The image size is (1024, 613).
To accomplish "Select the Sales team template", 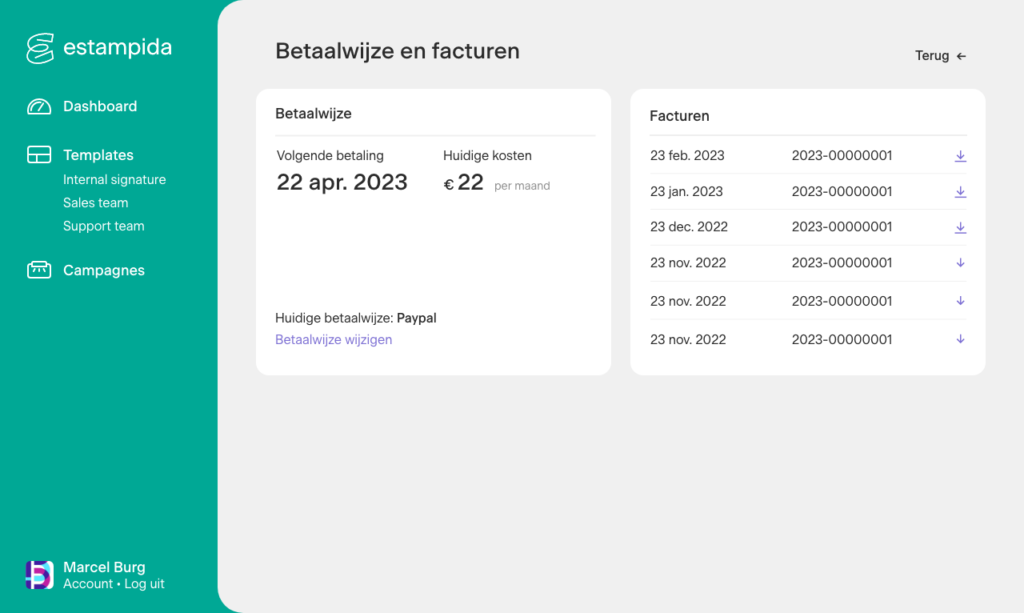I will (x=96, y=203).
